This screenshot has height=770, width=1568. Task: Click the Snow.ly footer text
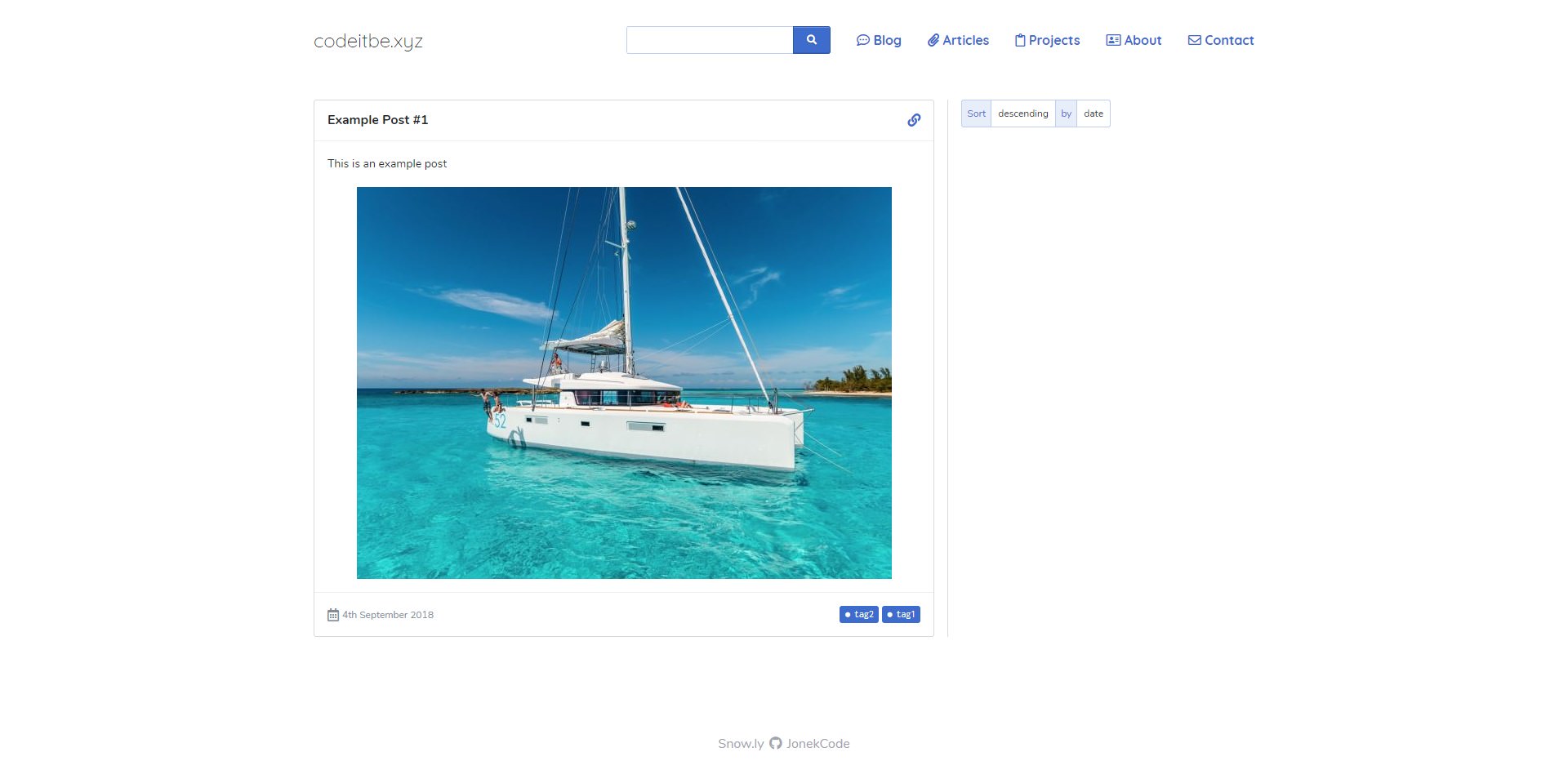click(741, 743)
